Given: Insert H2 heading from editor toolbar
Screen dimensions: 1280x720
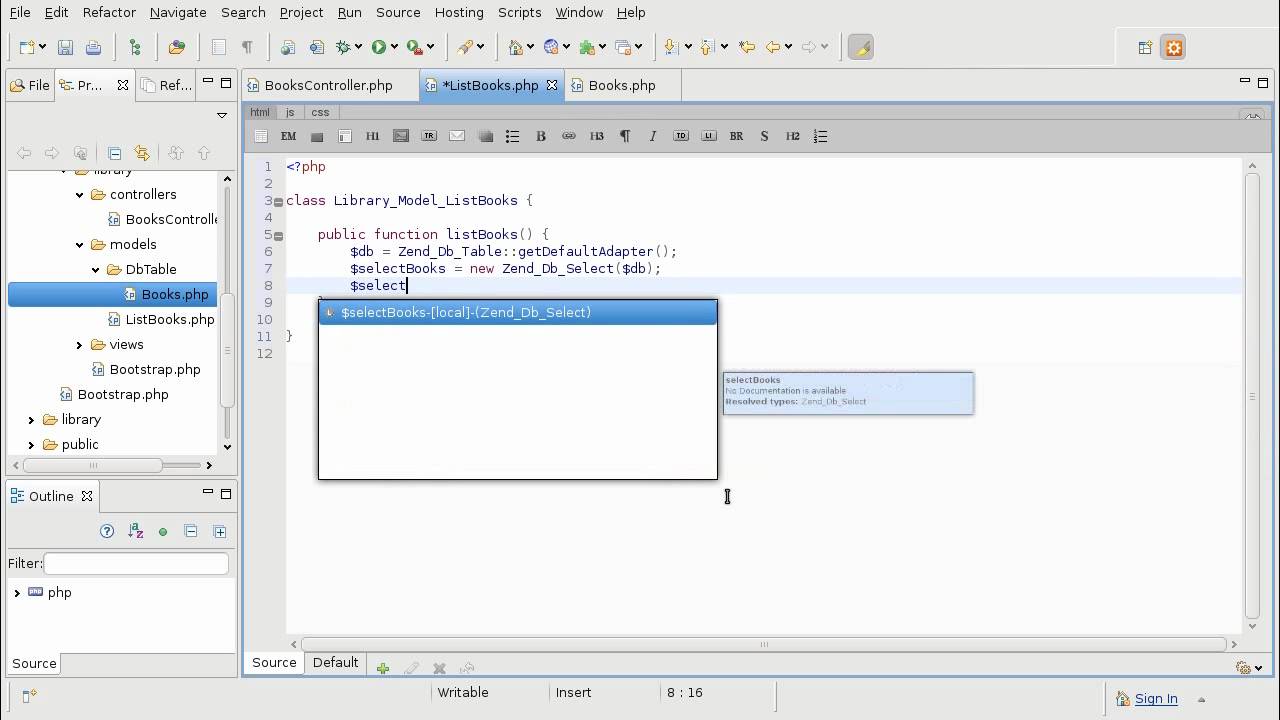Looking at the screenshot, I should 793,136.
